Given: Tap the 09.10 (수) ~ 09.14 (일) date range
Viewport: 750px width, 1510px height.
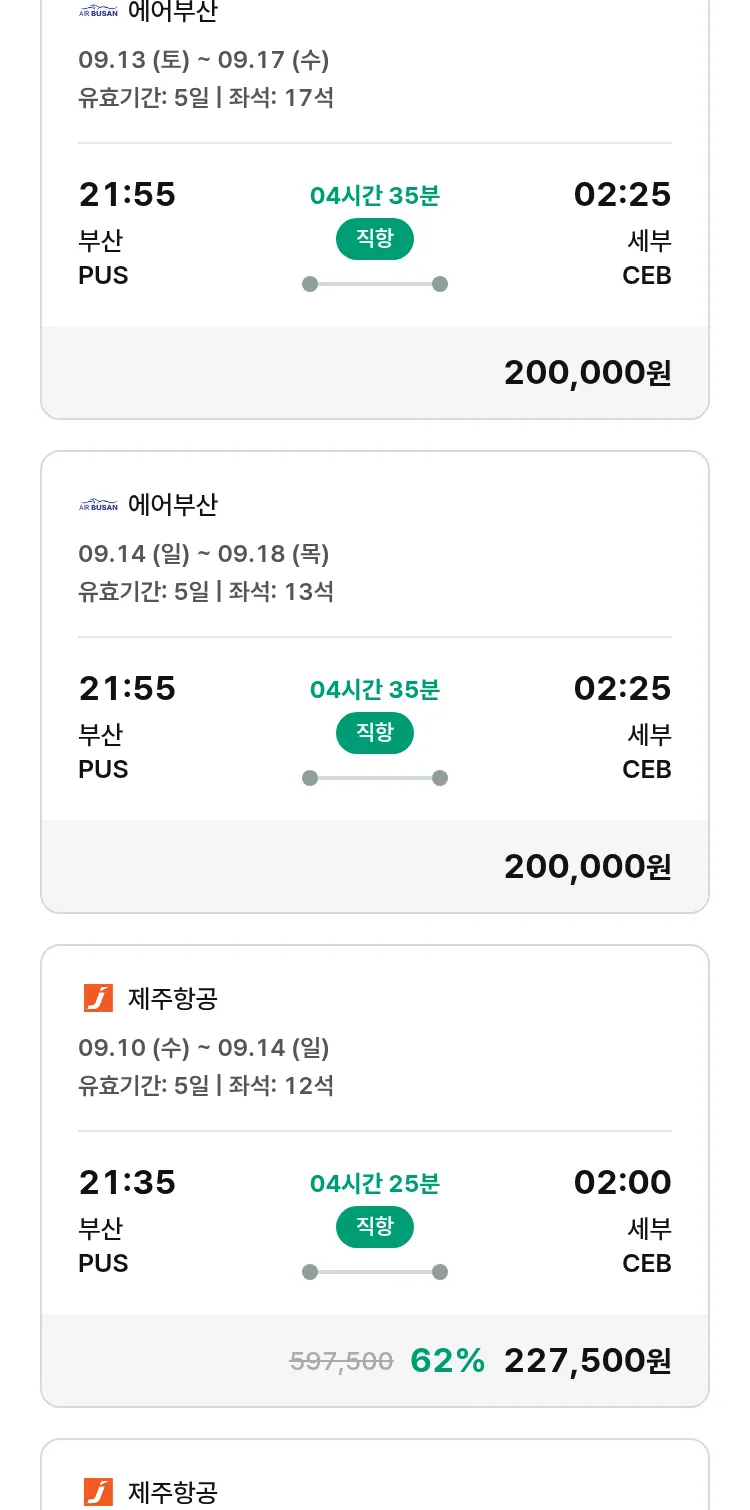Looking at the screenshot, I should click(x=204, y=1048).
